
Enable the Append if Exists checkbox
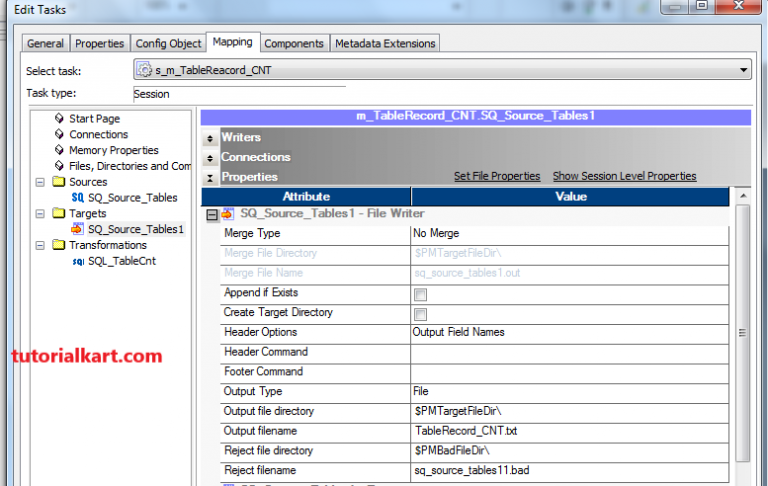tap(420, 294)
